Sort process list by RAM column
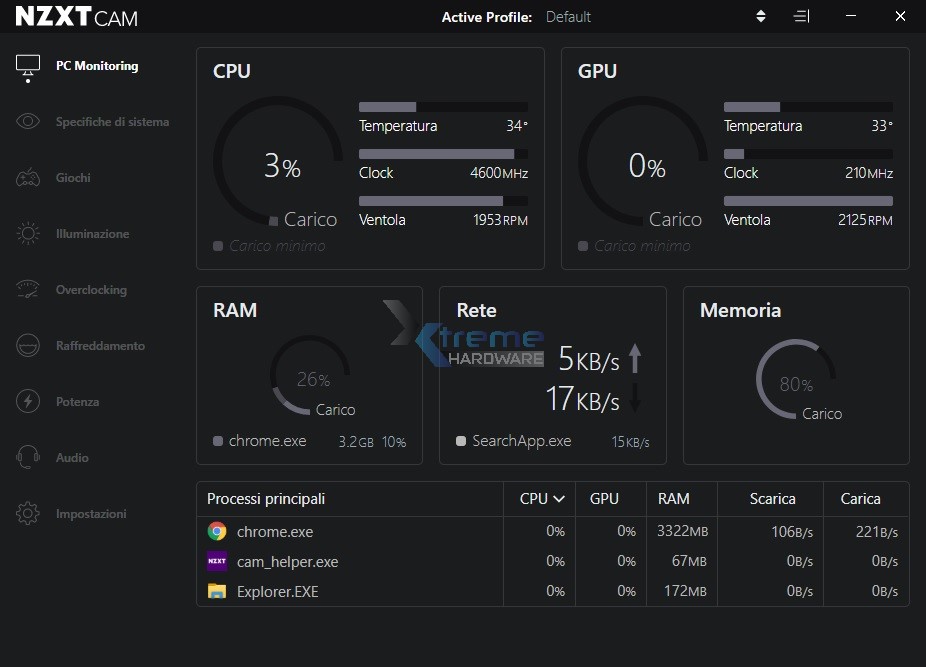The width and height of the screenshot is (926, 667). (x=673, y=499)
